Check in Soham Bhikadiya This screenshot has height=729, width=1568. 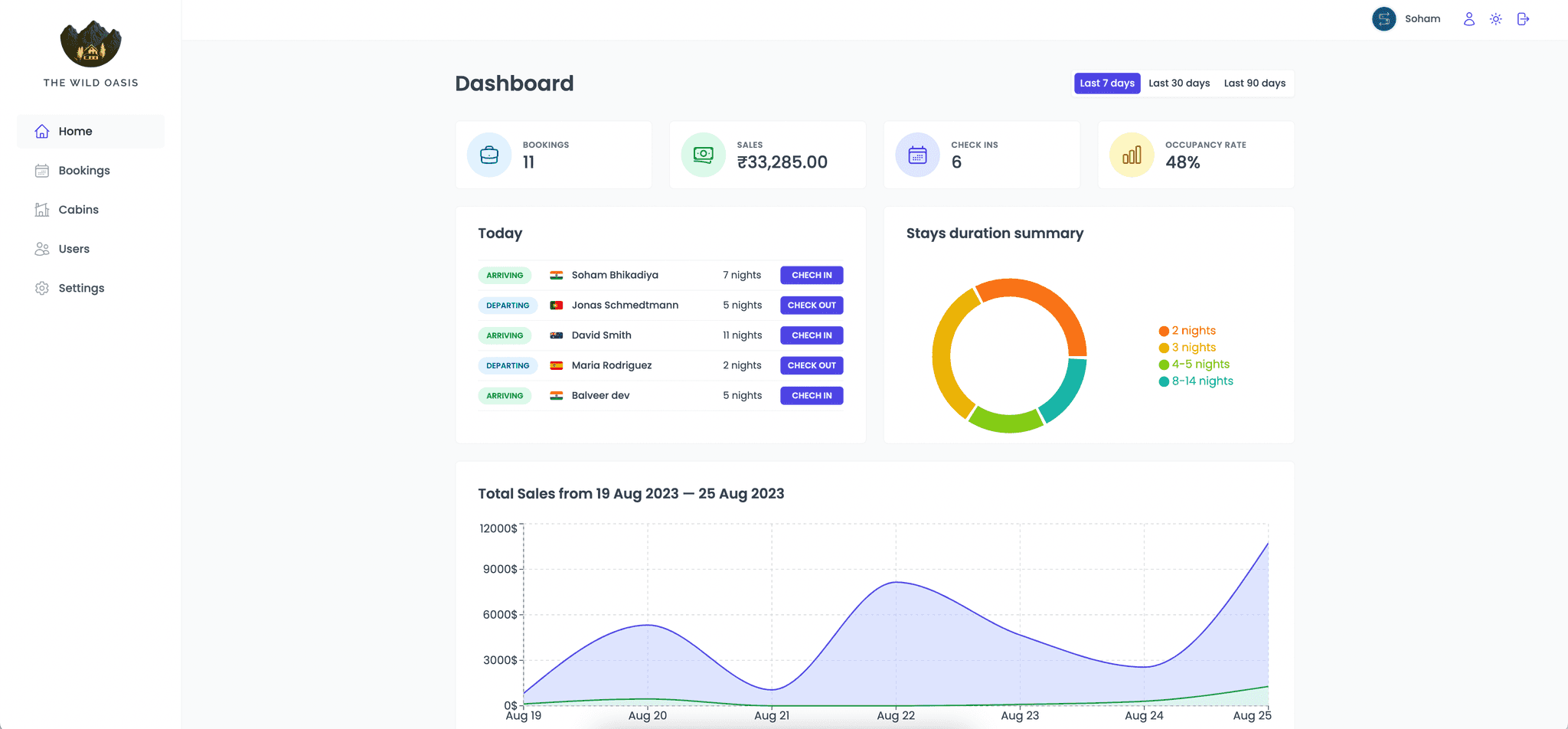coord(812,275)
